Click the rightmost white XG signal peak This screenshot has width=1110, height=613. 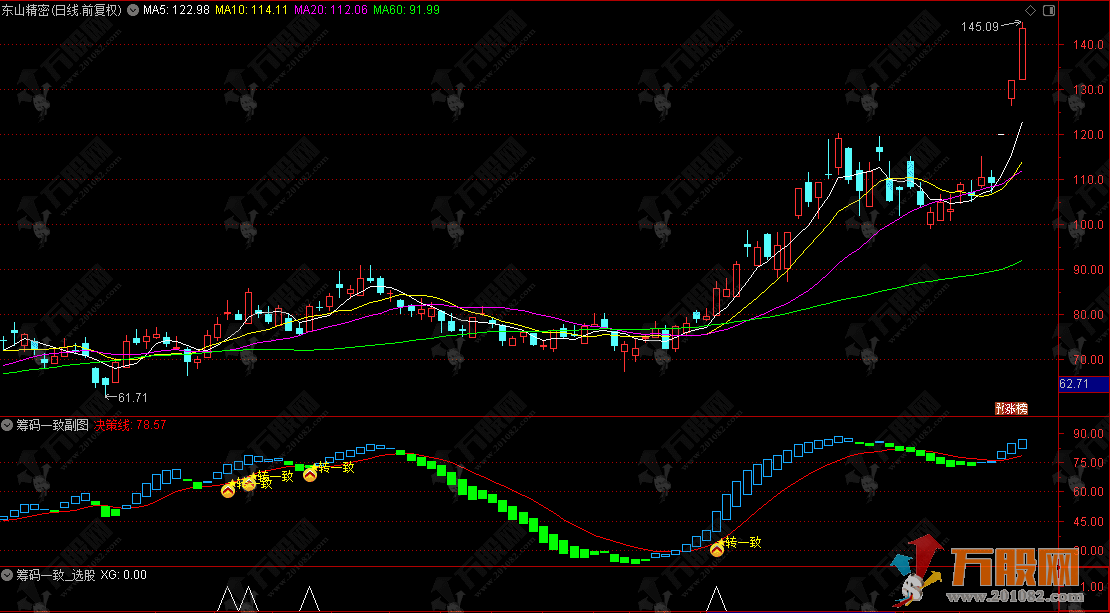pos(716,599)
